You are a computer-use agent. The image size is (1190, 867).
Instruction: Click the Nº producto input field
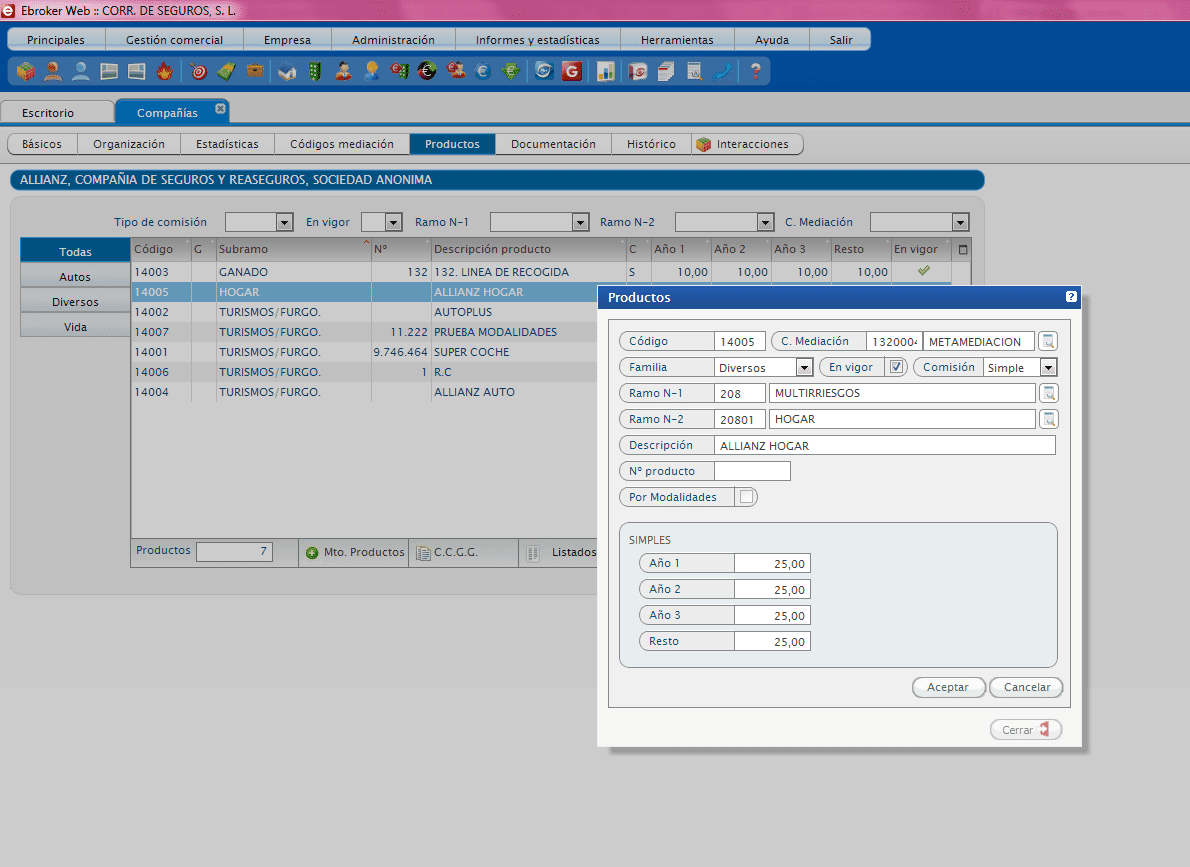[752, 471]
